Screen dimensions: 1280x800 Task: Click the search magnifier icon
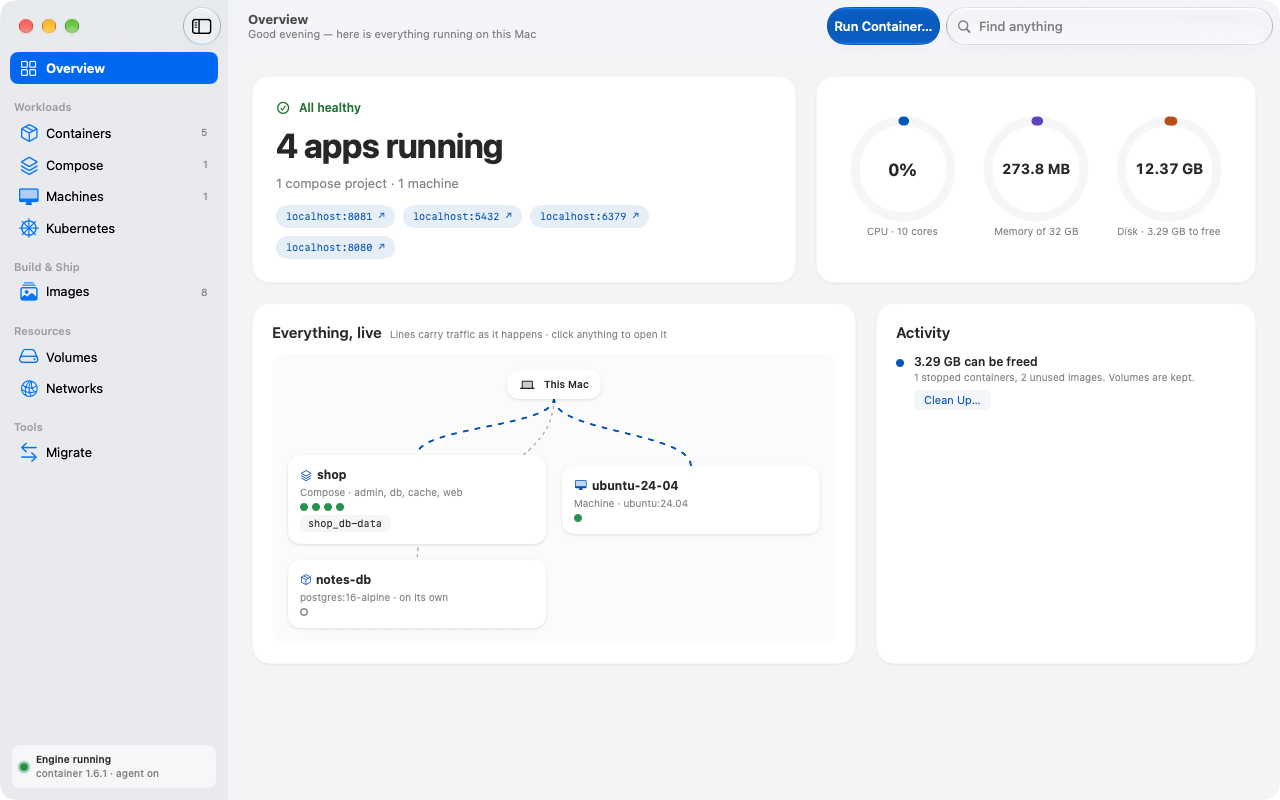964,26
